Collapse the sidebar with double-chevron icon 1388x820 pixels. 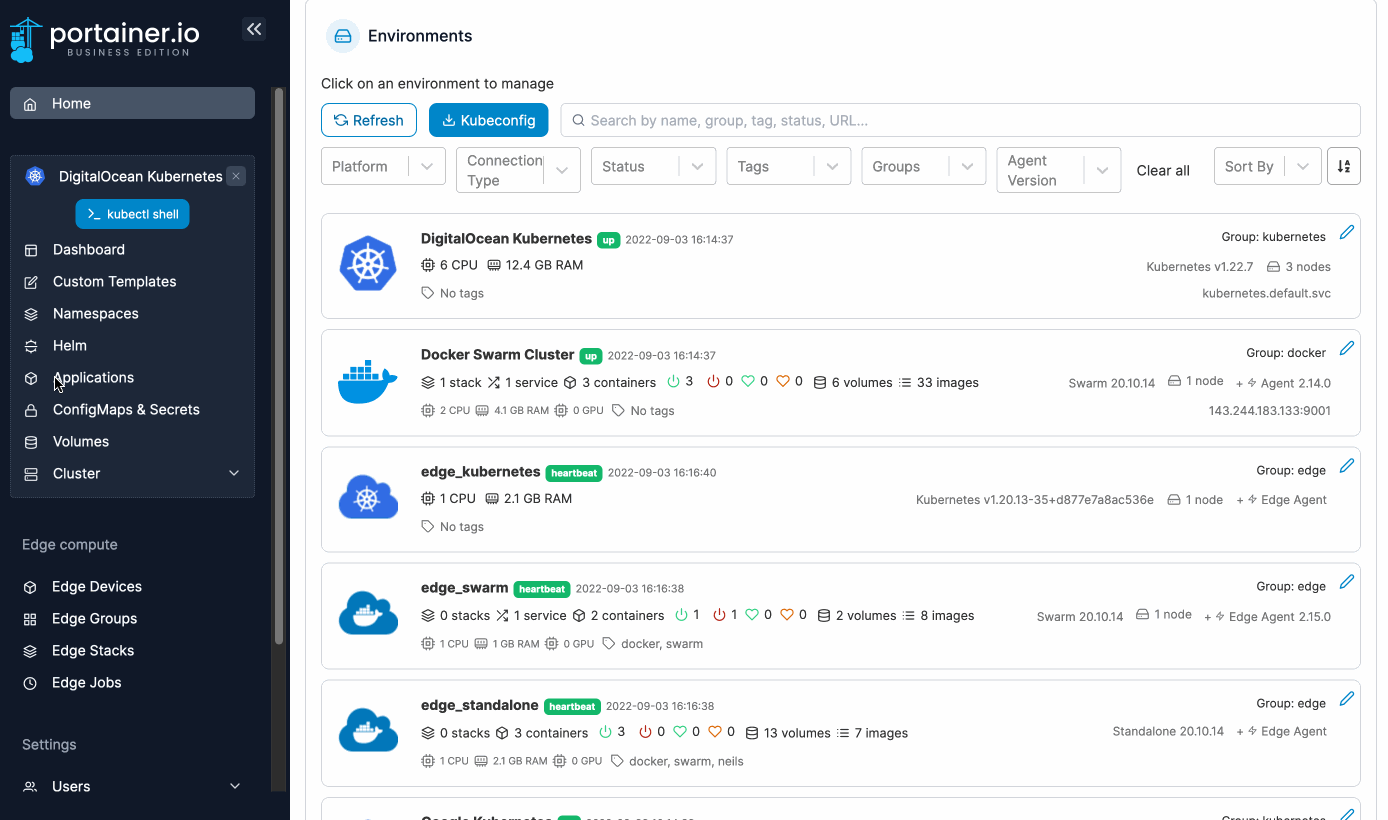254,29
